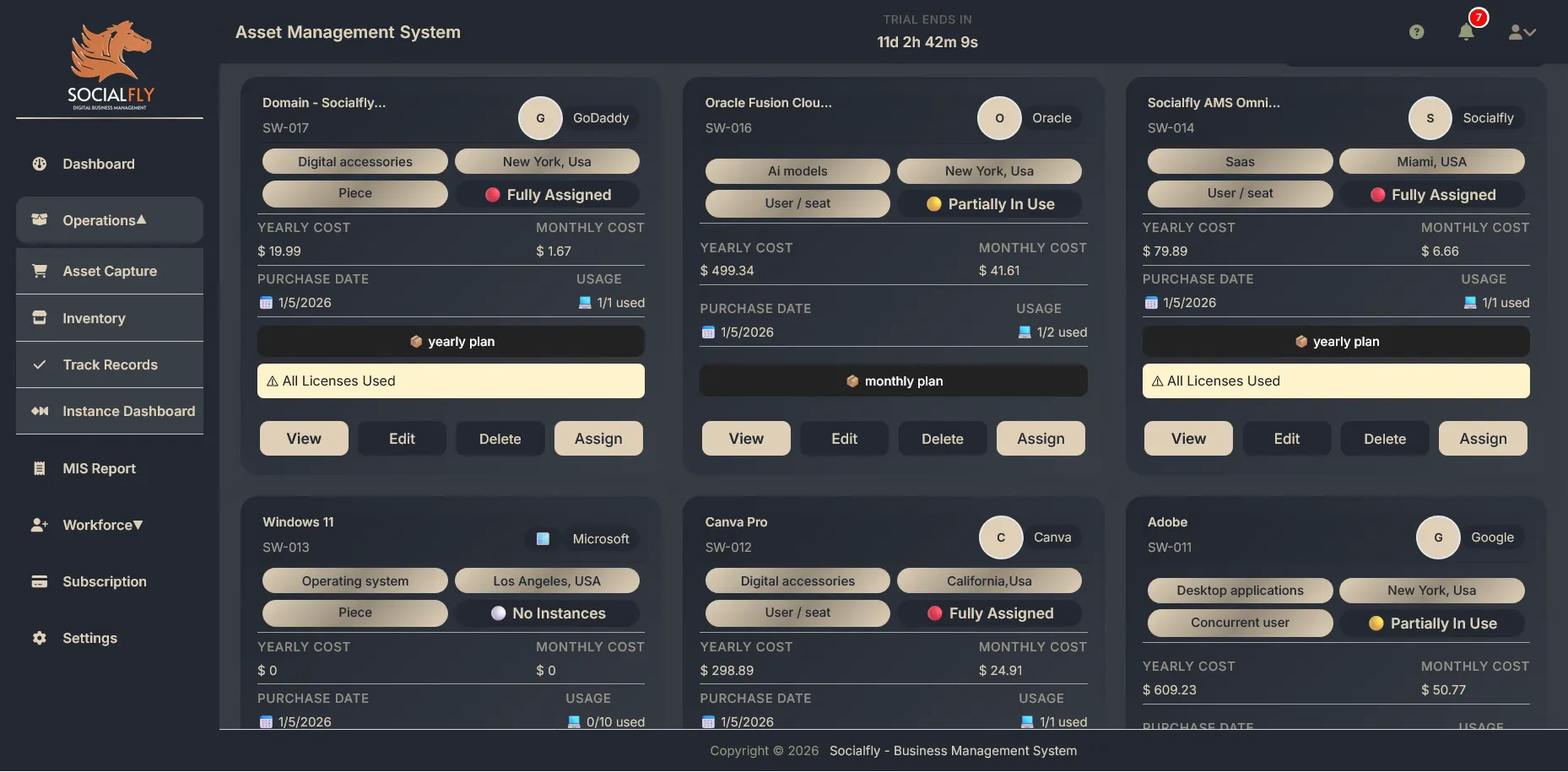Go to Inventory section
This screenshot has width=1568, height=772.
coord(110,318)
